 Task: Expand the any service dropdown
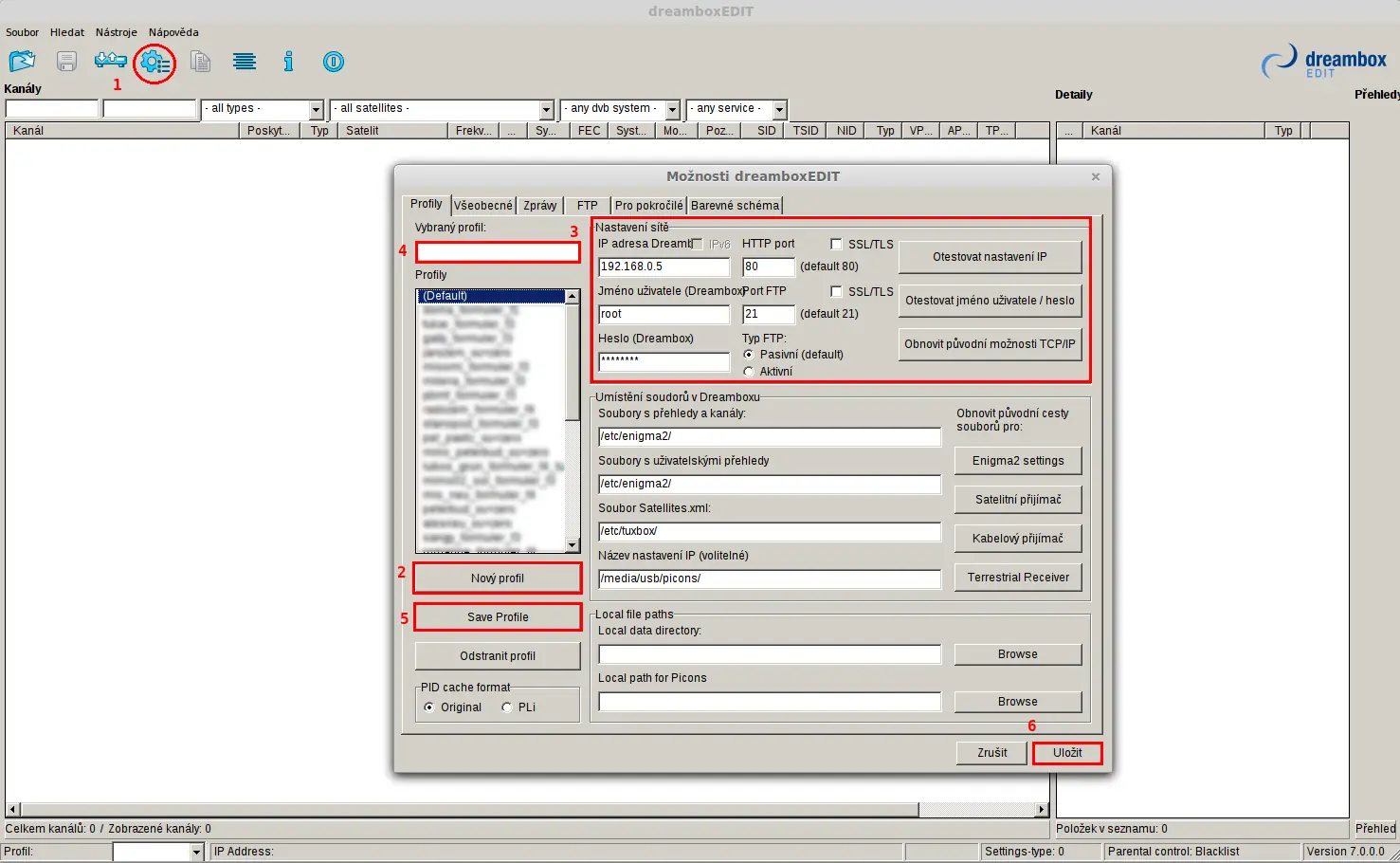pos(779,110)
